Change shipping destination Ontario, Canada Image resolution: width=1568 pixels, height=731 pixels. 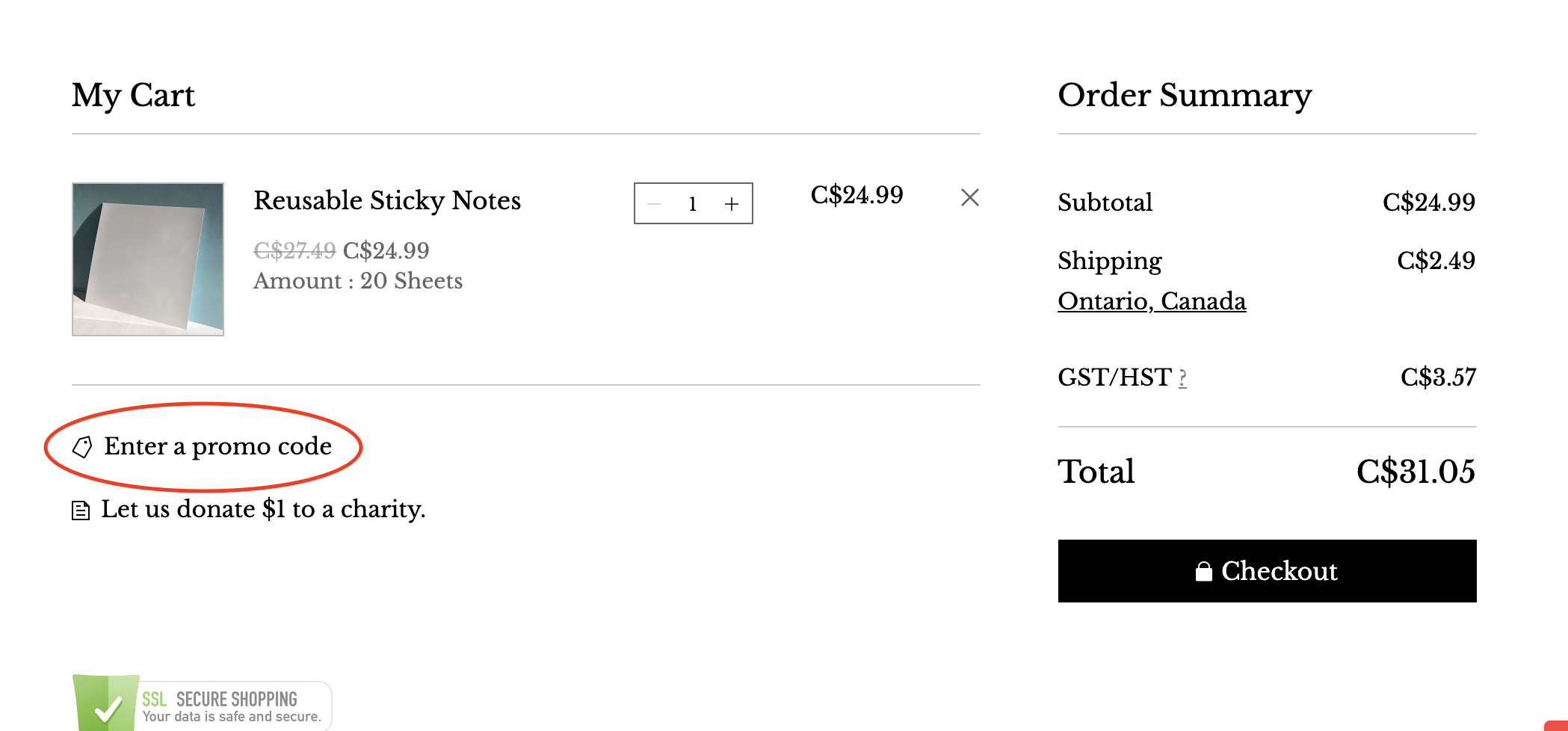[x=1152, y=301]
